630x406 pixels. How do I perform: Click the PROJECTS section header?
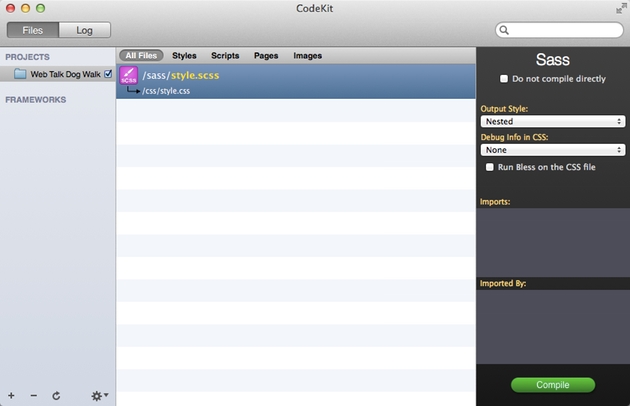click(27, 57)
